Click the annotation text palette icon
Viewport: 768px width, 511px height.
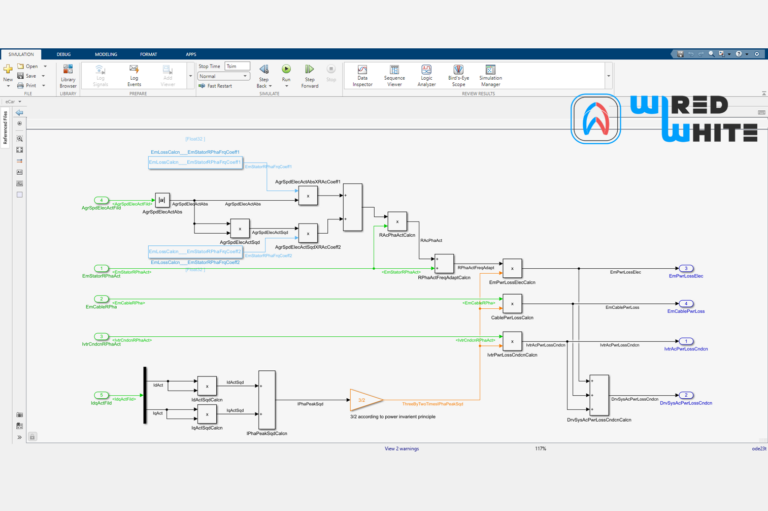click(x=20, y=172)
